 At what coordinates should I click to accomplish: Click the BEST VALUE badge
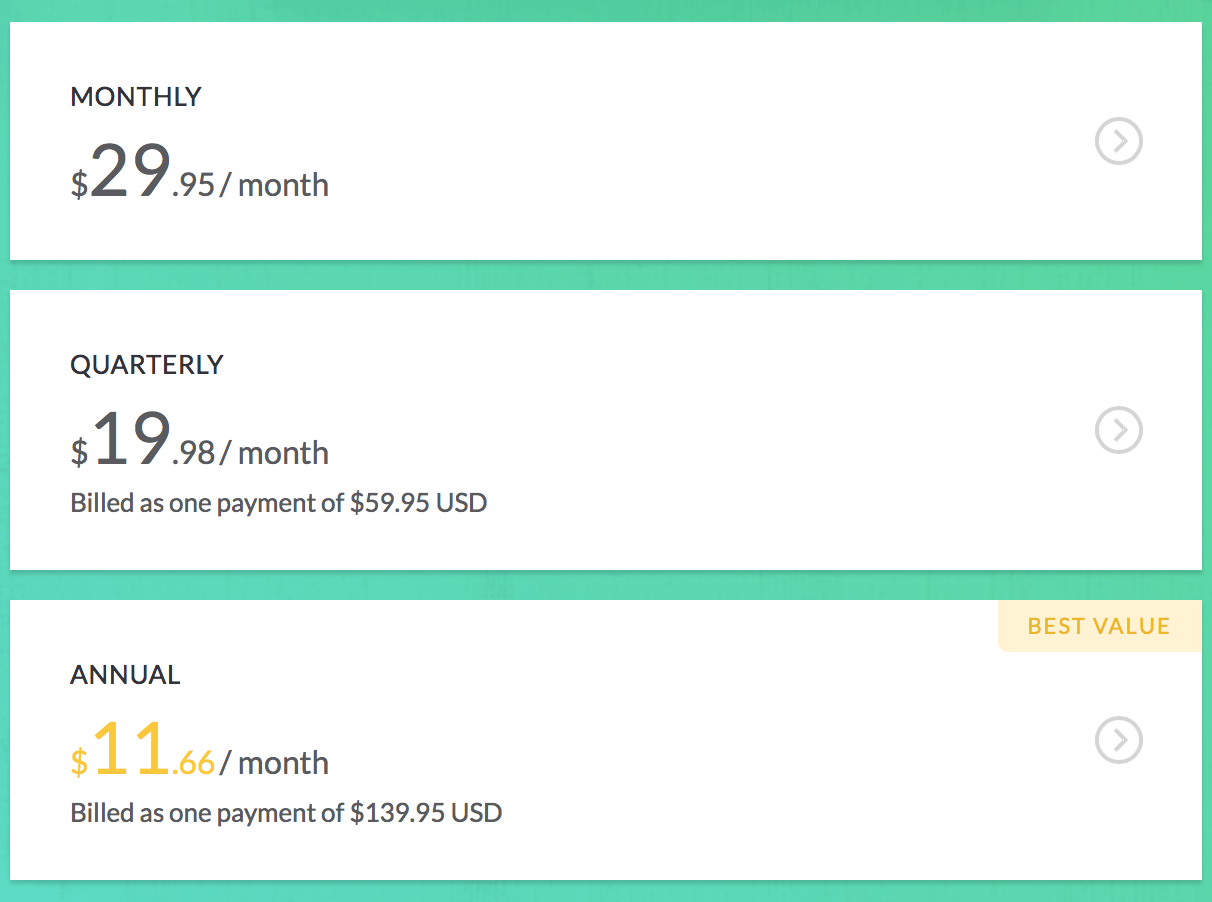[1098, 626]
